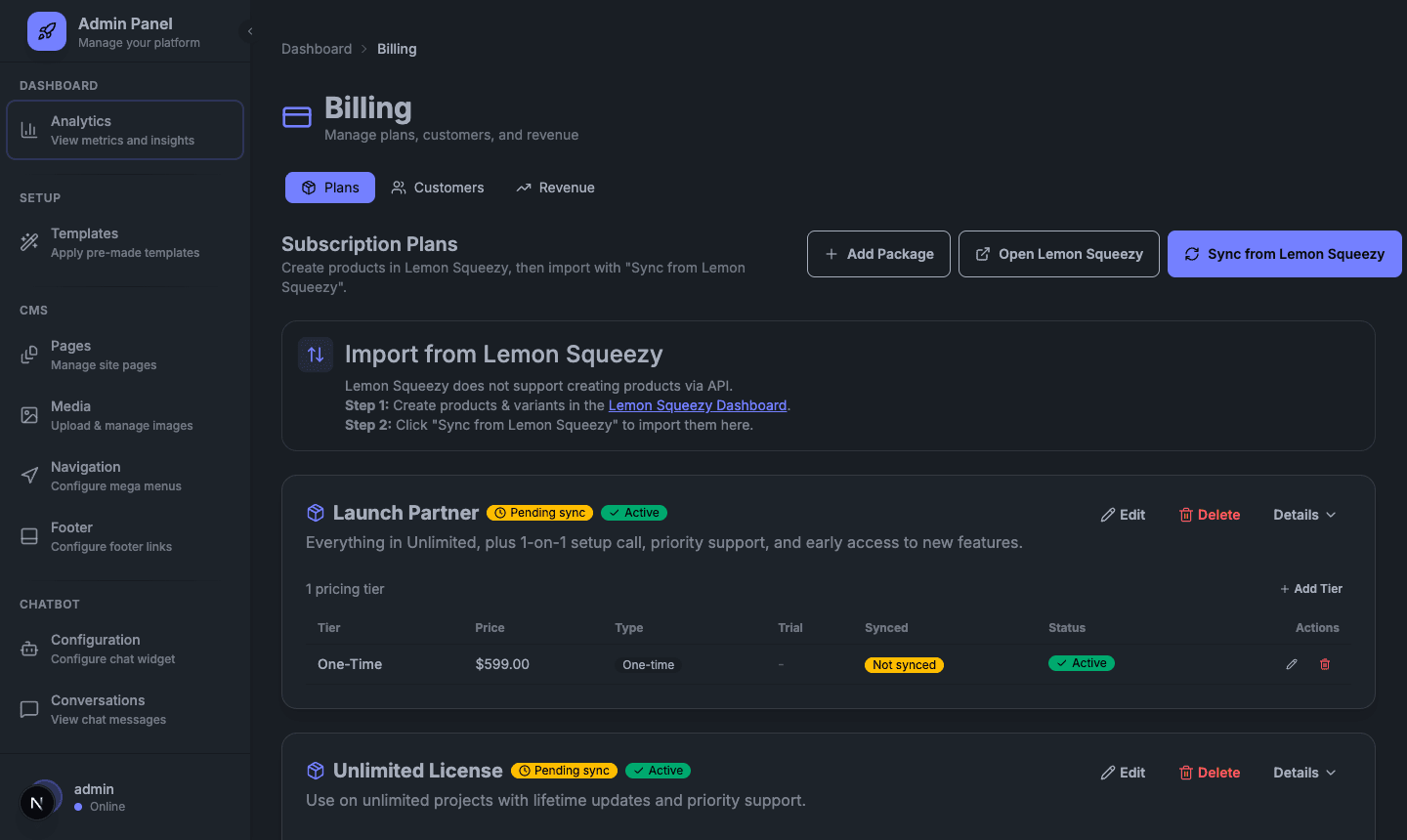1407x840 pixels.
Task: Collapse the sidebar with the chevron arrow
Action: 249,30
